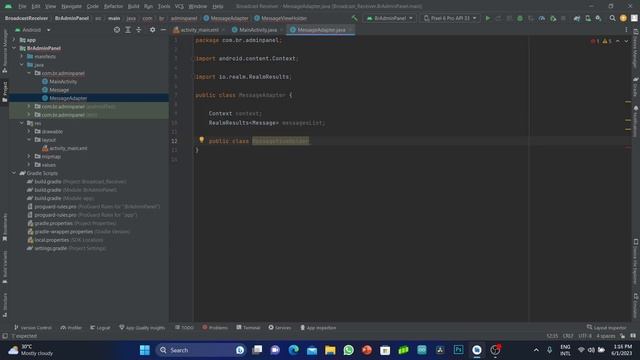Open Device Manager phone icon in toolbar
This screenshot has width=640, height=360.
(x=588, y=18)
